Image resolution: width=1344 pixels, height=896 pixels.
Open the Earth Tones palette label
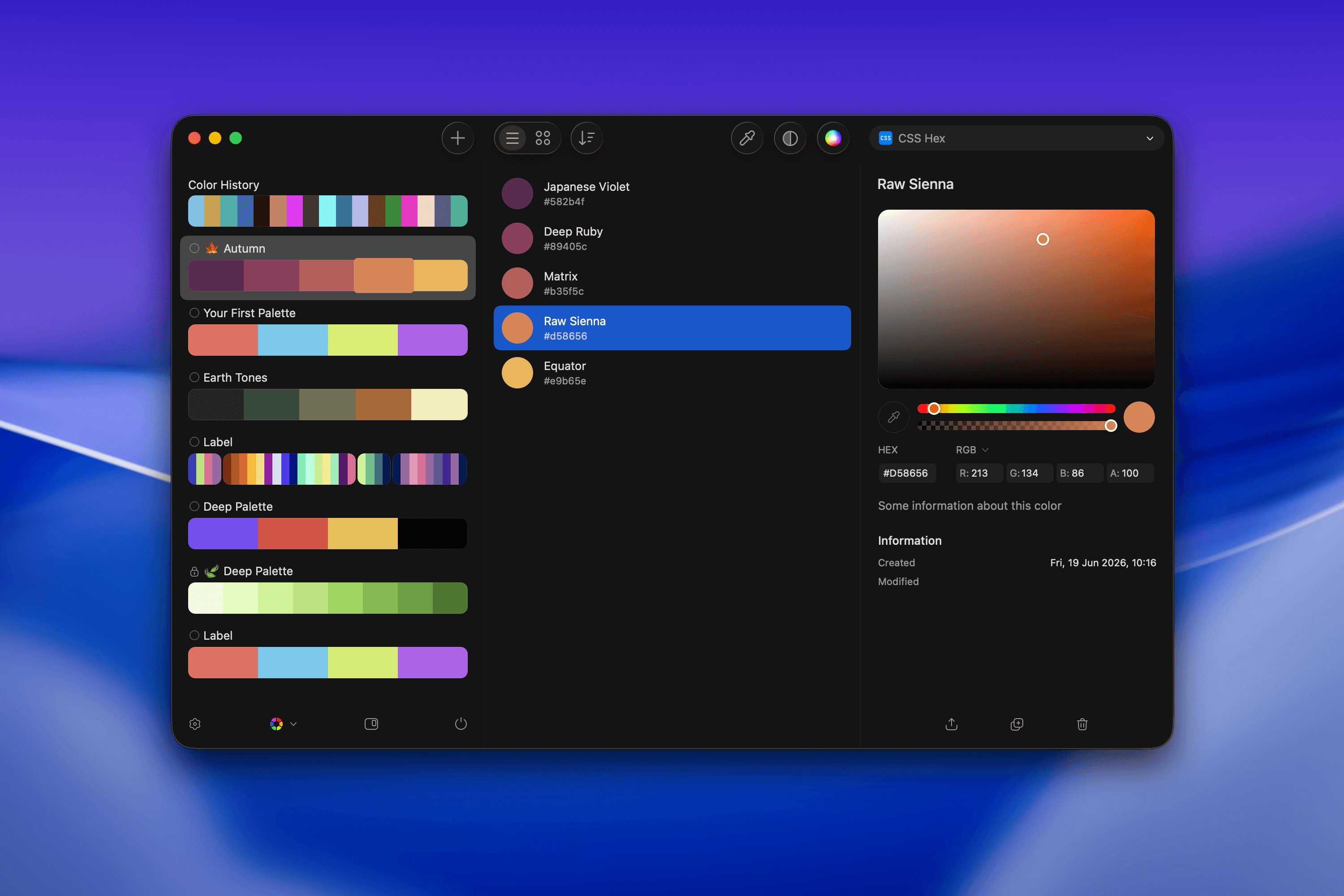[x=235, y=377]
